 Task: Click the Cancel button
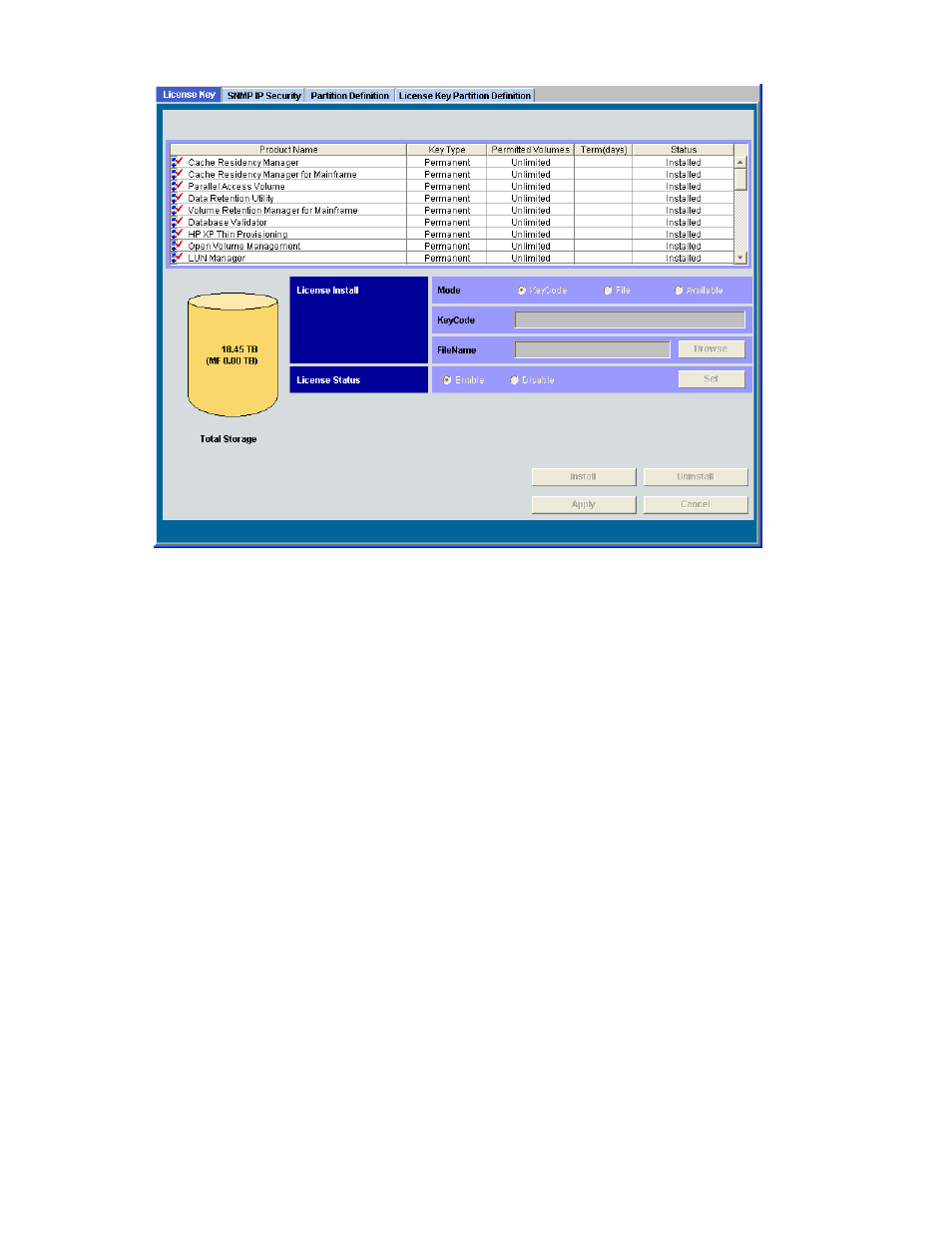(696, 505)
